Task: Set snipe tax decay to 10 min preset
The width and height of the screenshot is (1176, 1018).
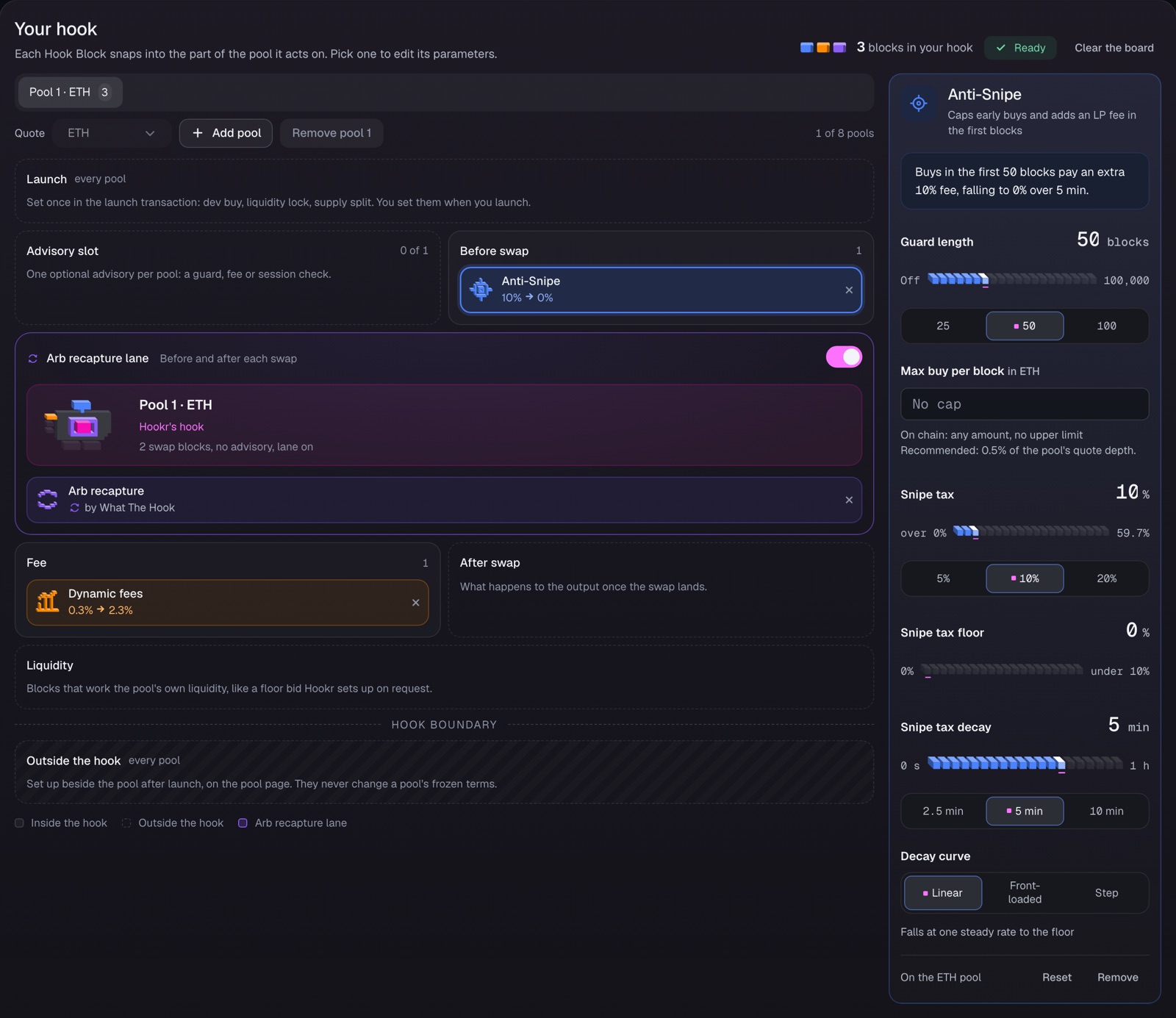Action: (1106, 811)
